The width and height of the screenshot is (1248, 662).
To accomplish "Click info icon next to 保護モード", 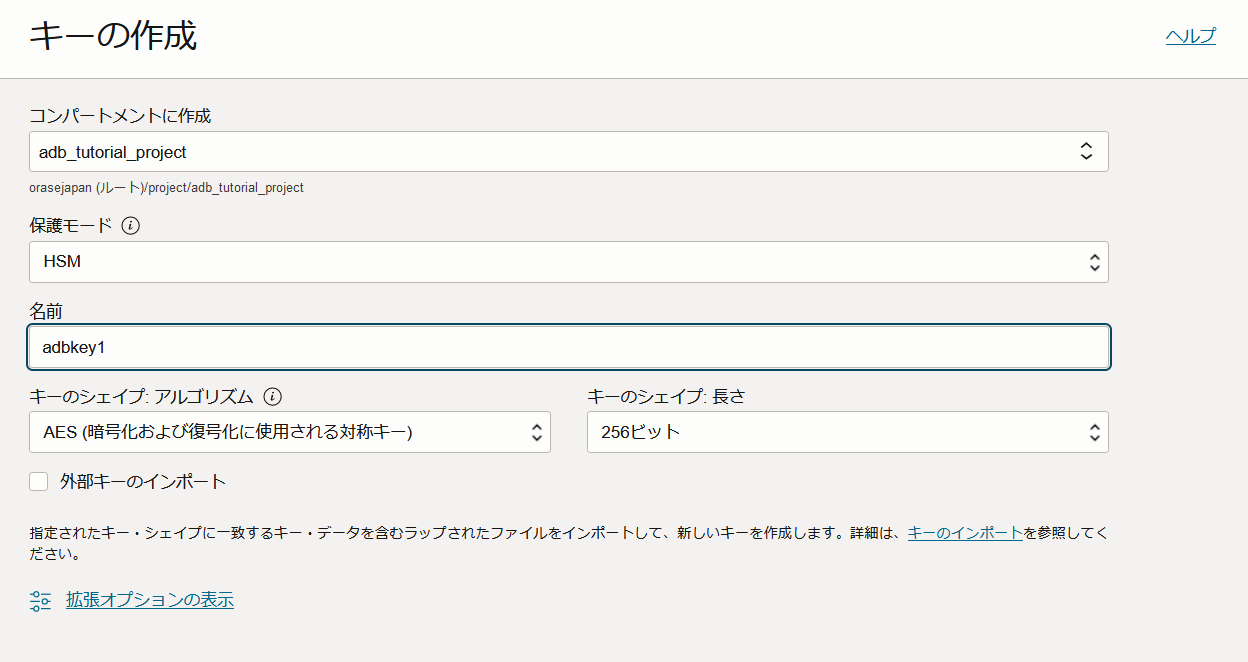I will pos(130,226).
